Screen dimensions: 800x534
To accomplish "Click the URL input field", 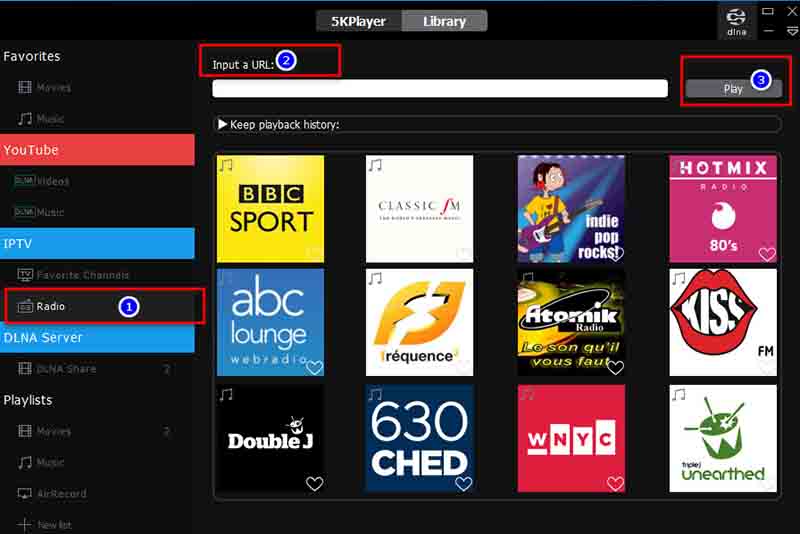I will [440, 88].
